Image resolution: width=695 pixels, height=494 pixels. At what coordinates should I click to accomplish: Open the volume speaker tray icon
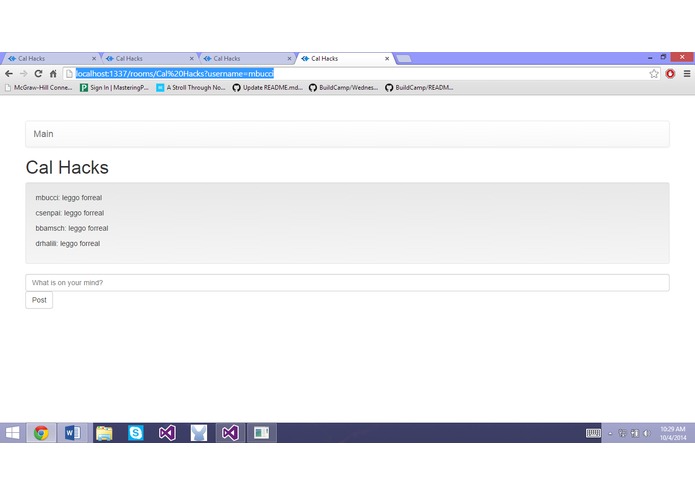pos(647,433)
